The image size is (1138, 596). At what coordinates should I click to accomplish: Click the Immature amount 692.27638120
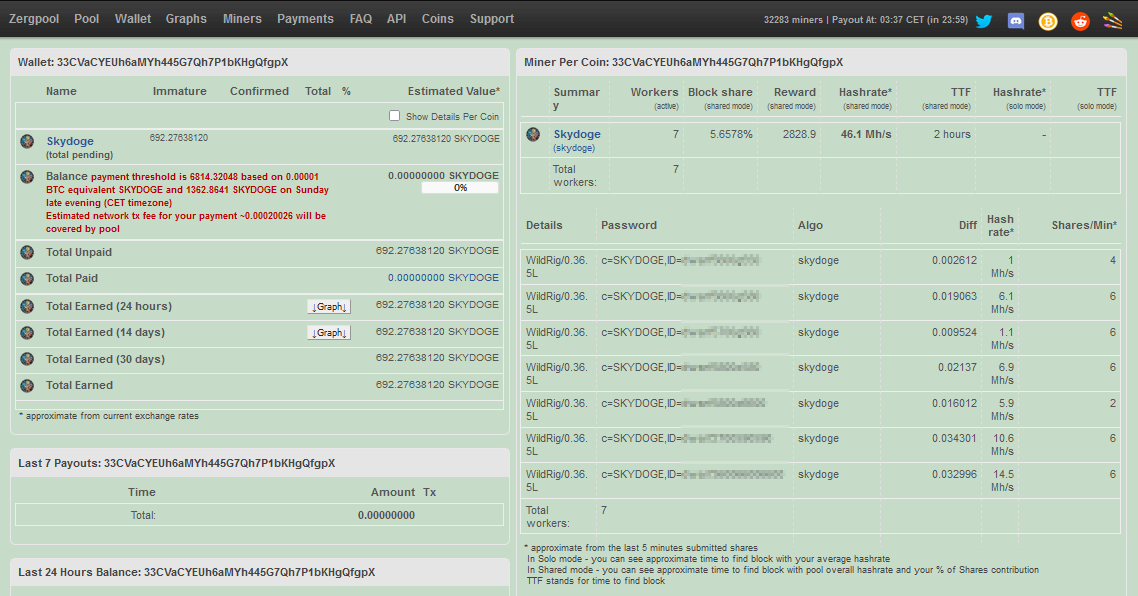pos(179,137)
